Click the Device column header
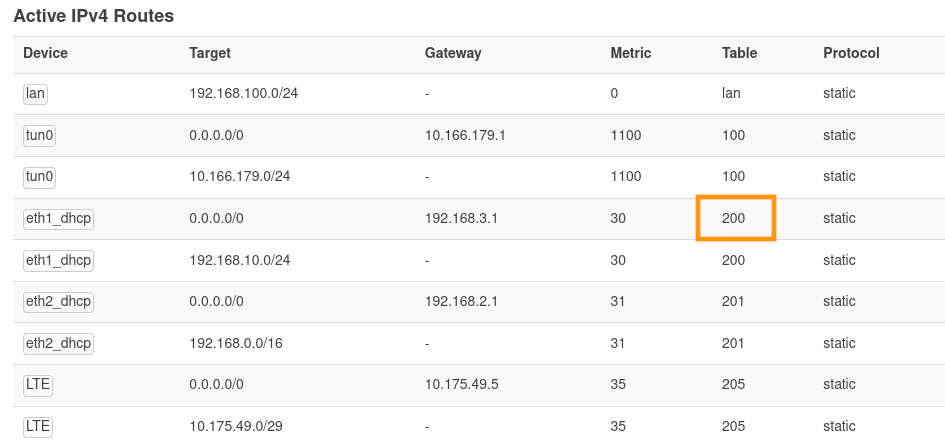 tap(46, 53)
